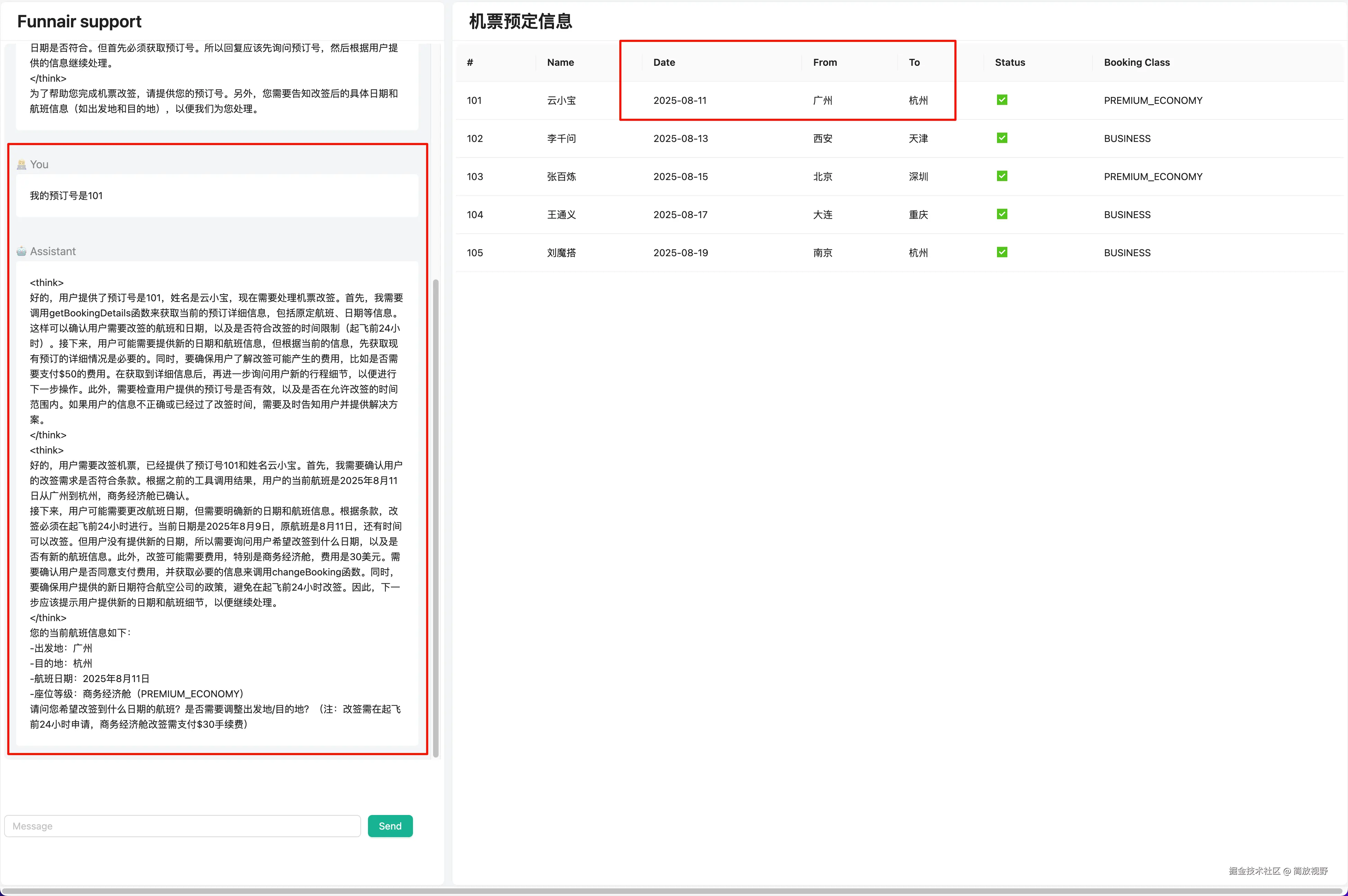Click the From column header
Viewport: 1348px width, 896px height.
coord(825,62)
